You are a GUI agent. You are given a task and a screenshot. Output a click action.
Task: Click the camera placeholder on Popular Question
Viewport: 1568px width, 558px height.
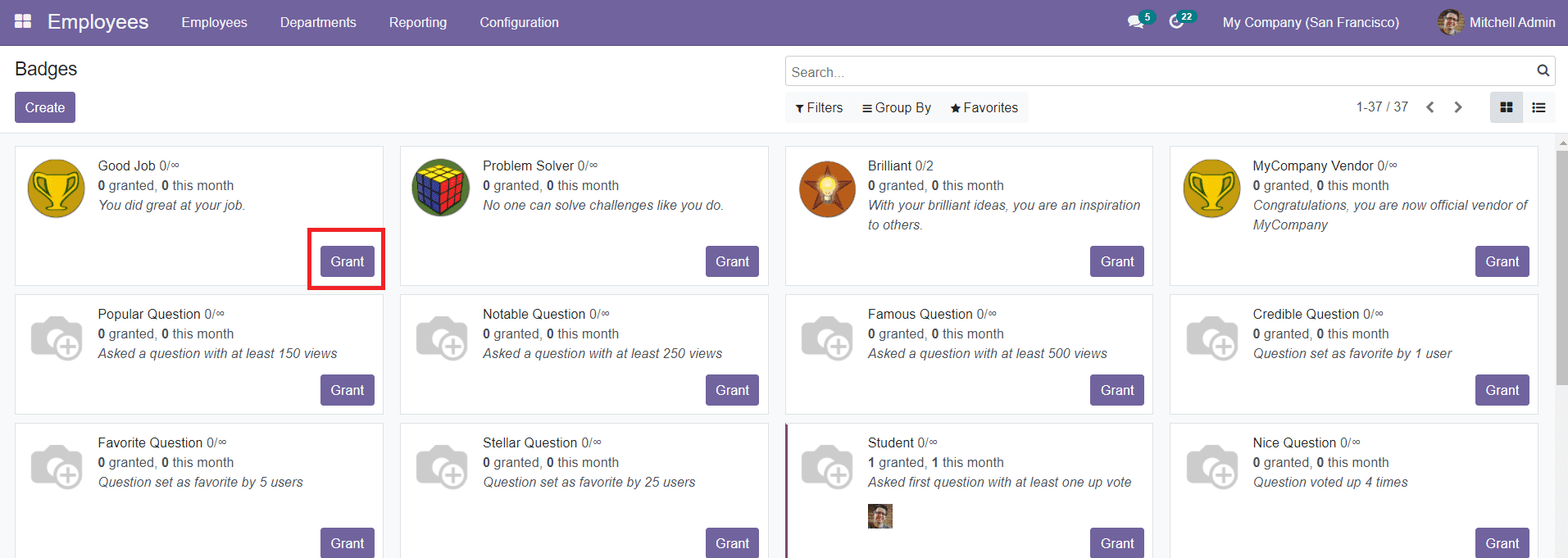pos(56,337)
